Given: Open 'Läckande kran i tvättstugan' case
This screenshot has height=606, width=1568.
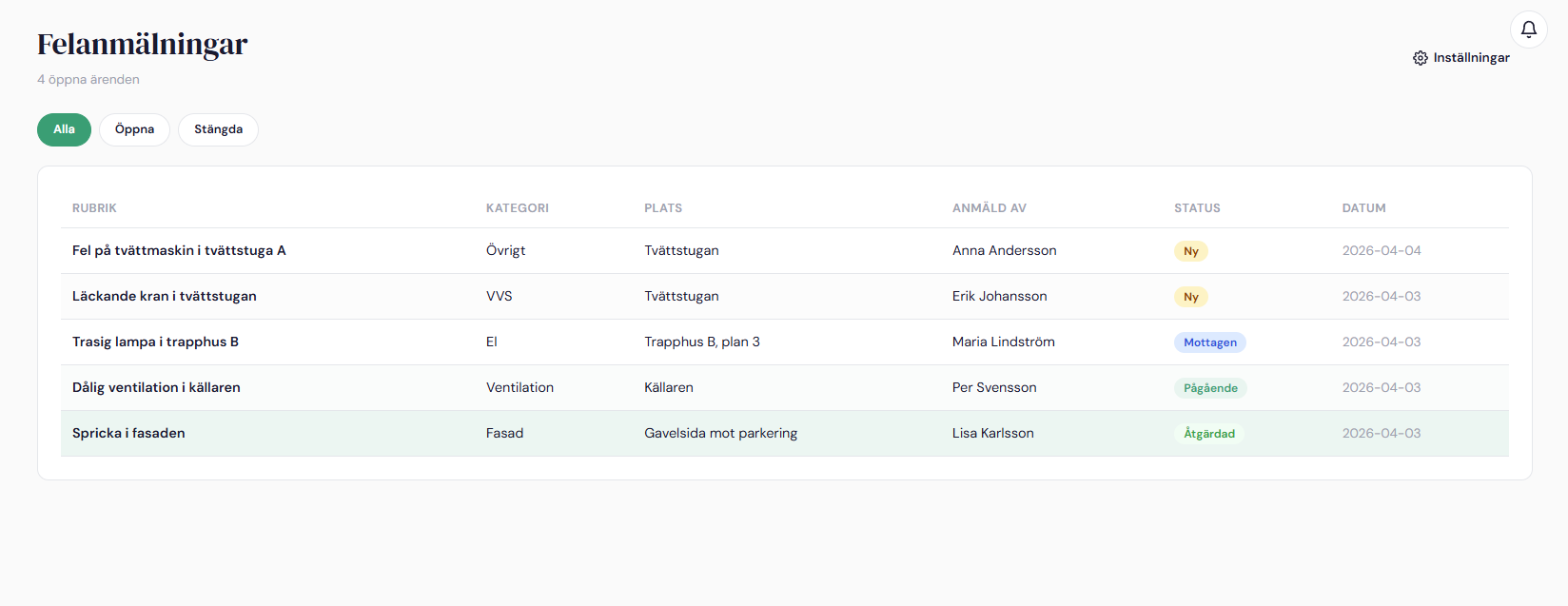Looking at the screenshot, I should coord(165,297).
